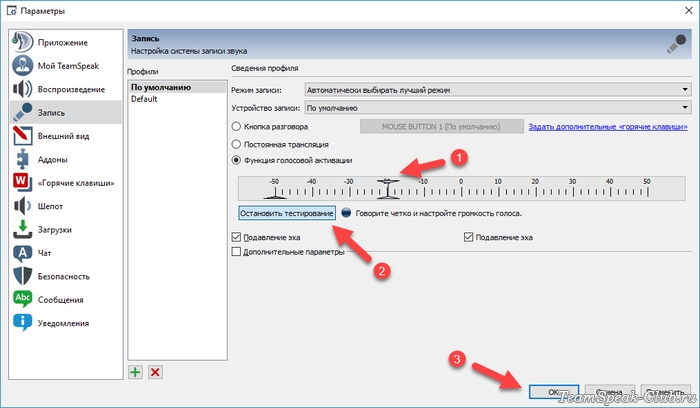Open the Безопасность section
Viewport: 700px width, 408px height.
pos(66,276)
